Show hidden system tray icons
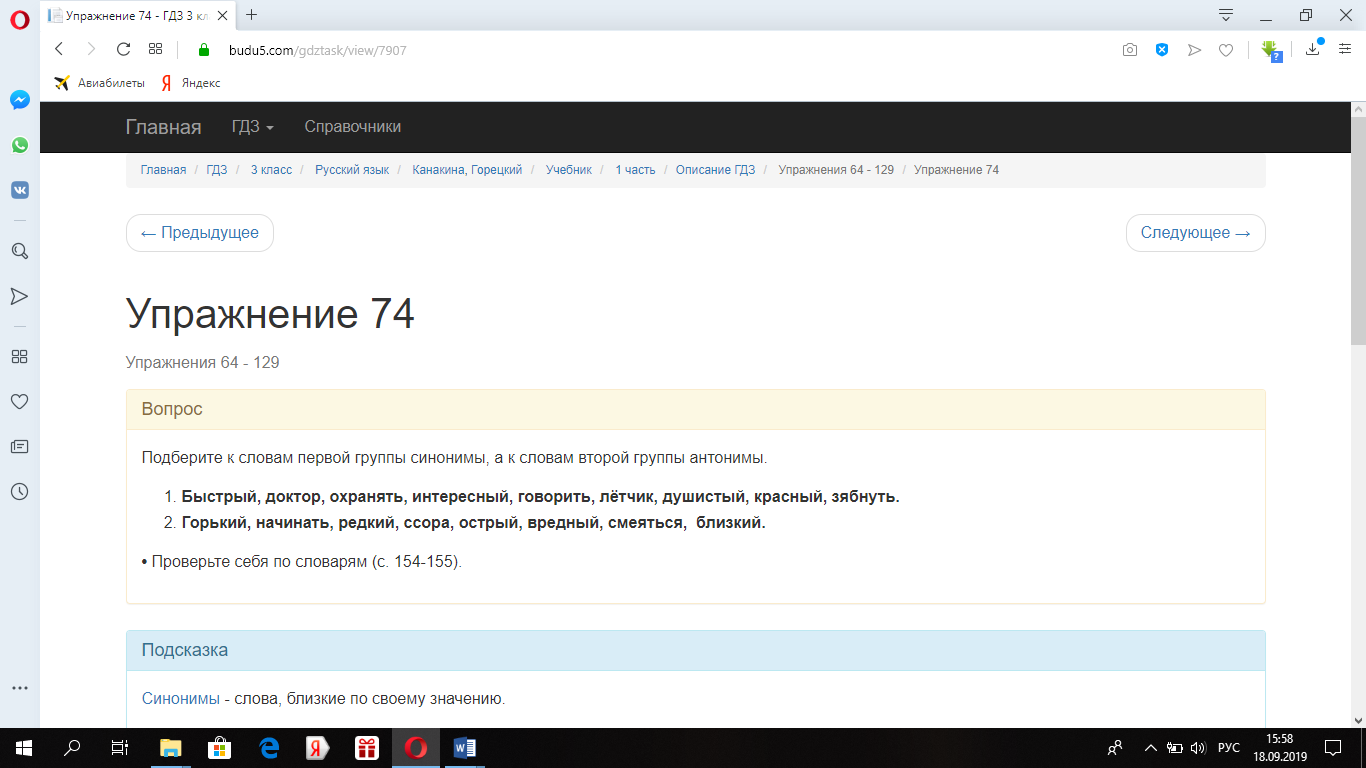The height and width of the screenshot is (768, 1366). [1149, 748]
